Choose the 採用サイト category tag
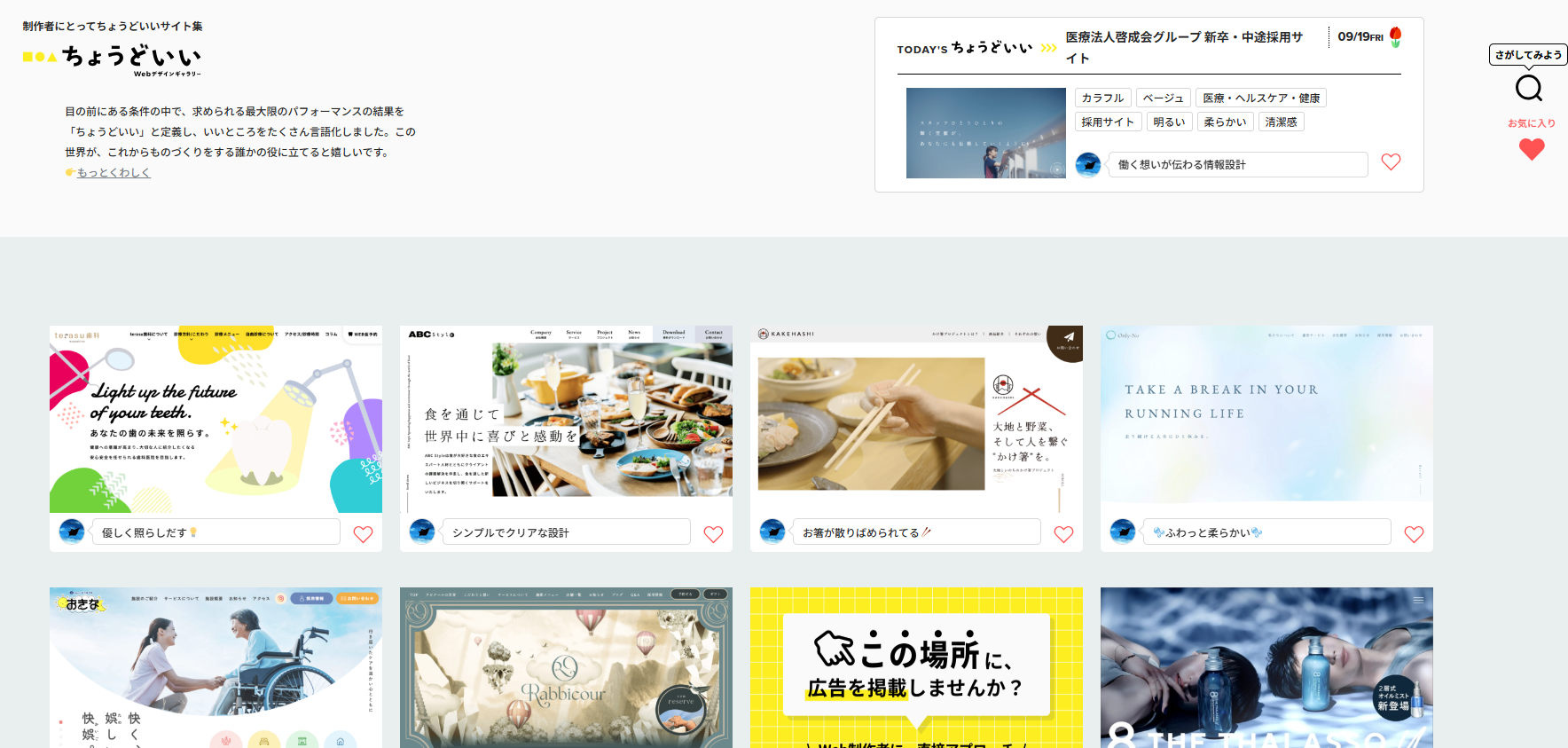1568x748 pixels. (1107, 122)
